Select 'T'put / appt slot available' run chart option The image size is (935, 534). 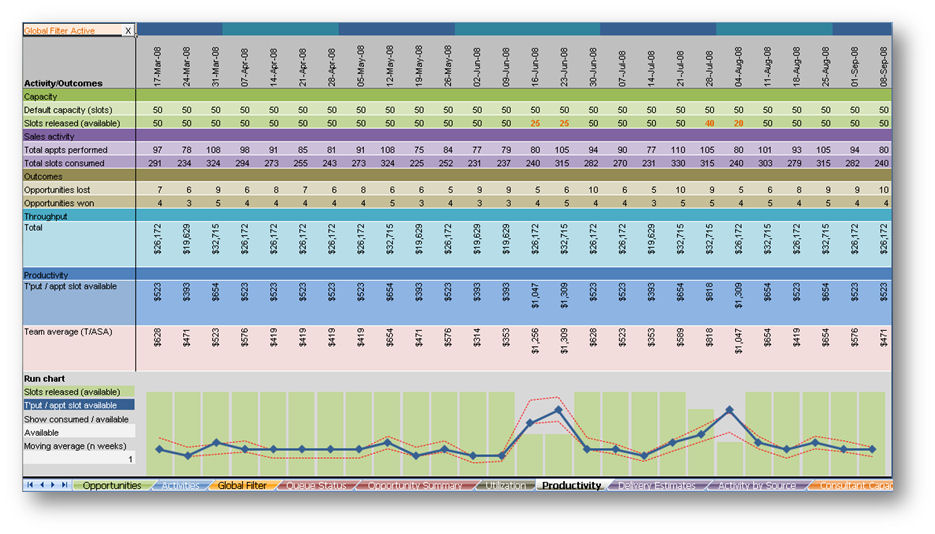point(78,405)
